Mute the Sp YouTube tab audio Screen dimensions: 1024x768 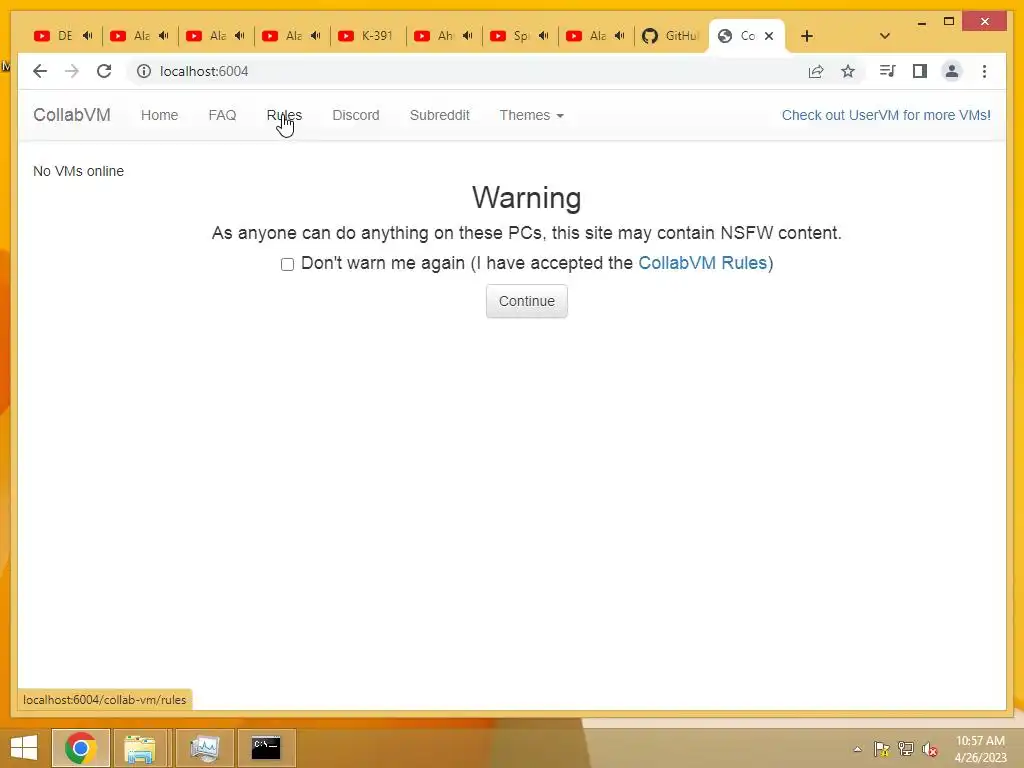tap(543, 36)
